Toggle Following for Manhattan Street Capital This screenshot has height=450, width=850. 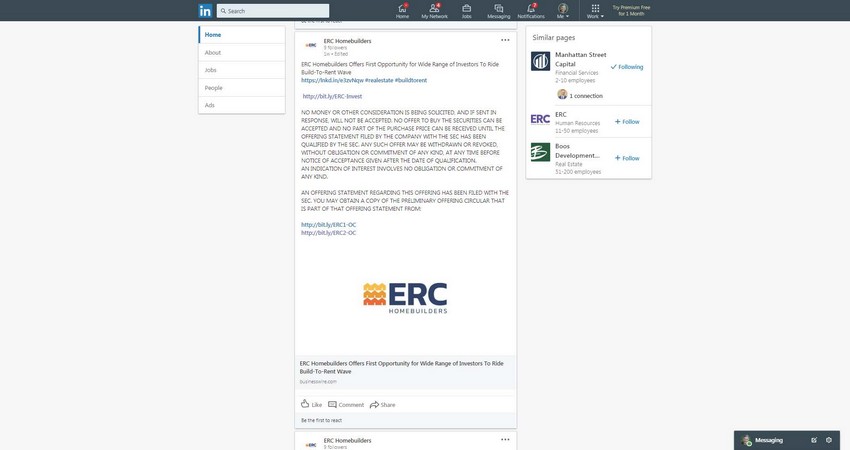627,67
